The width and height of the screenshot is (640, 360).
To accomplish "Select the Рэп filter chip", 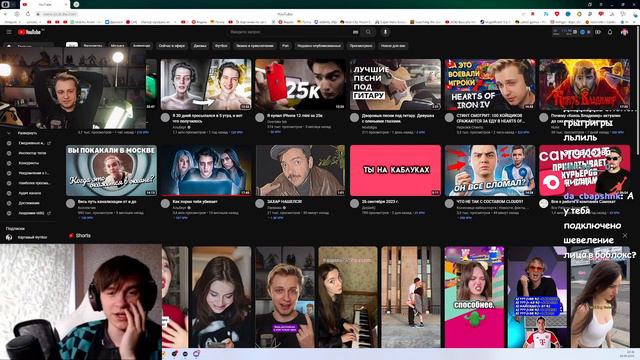I will point(285,46).
